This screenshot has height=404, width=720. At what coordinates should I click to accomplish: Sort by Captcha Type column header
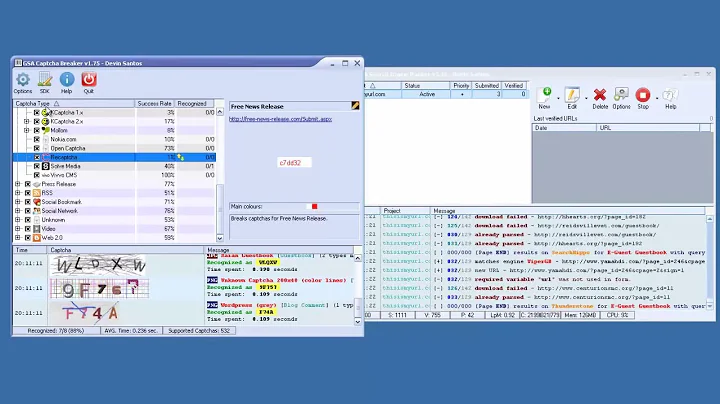tap(73, 104)
